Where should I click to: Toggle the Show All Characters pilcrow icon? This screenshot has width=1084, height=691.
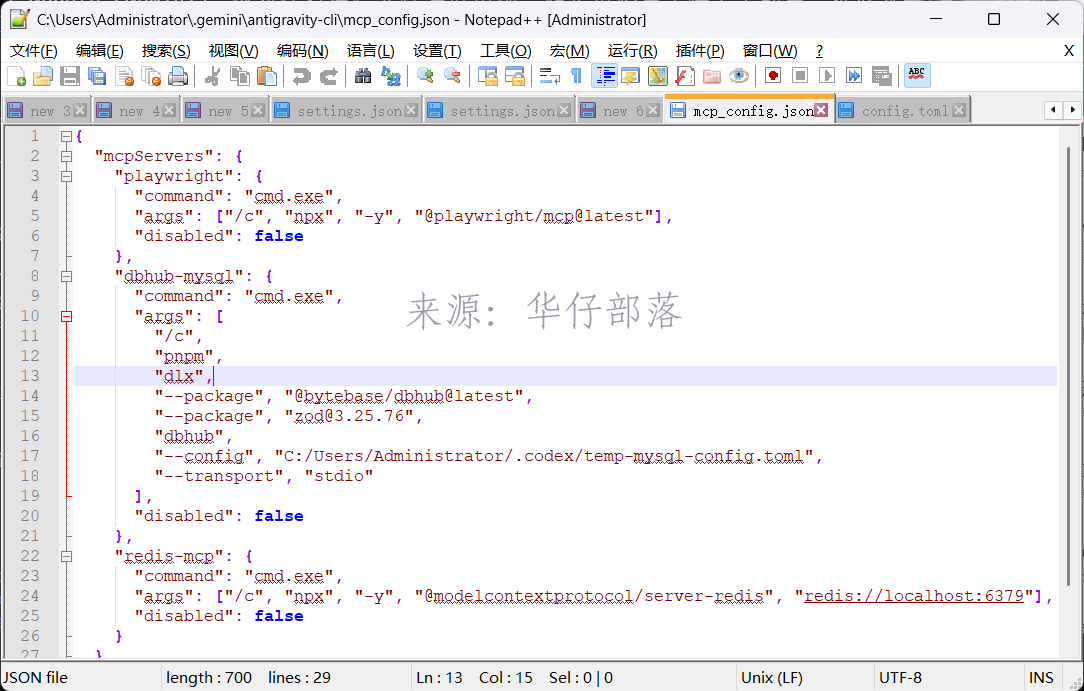click(x=576, y=76)
